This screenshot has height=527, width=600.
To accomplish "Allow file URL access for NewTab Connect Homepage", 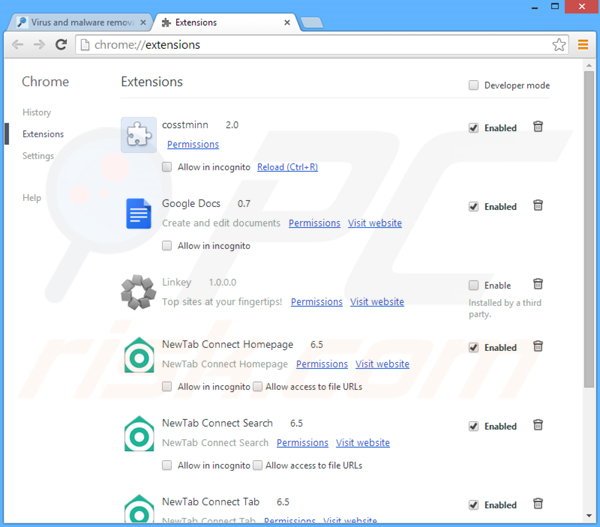I will [x=258, y=386].
